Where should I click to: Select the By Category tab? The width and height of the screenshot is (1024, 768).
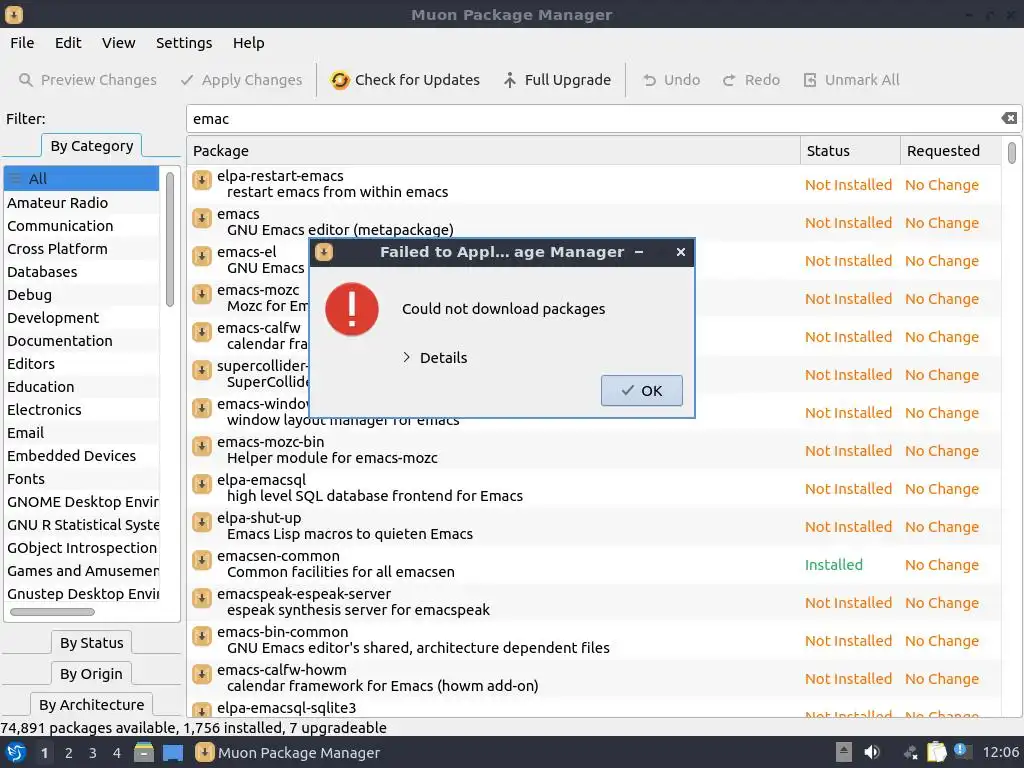click(x=91, y=146)
